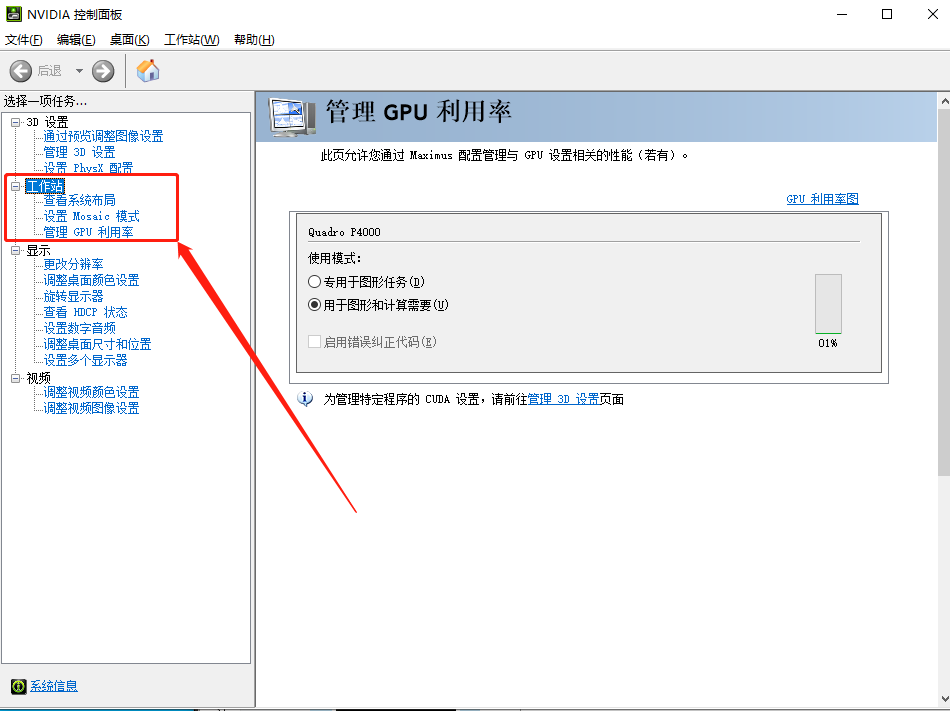The image size is (950, 711).
Task: Click the info icon beside CUDA hint
Action: click(x=305, y=398)
